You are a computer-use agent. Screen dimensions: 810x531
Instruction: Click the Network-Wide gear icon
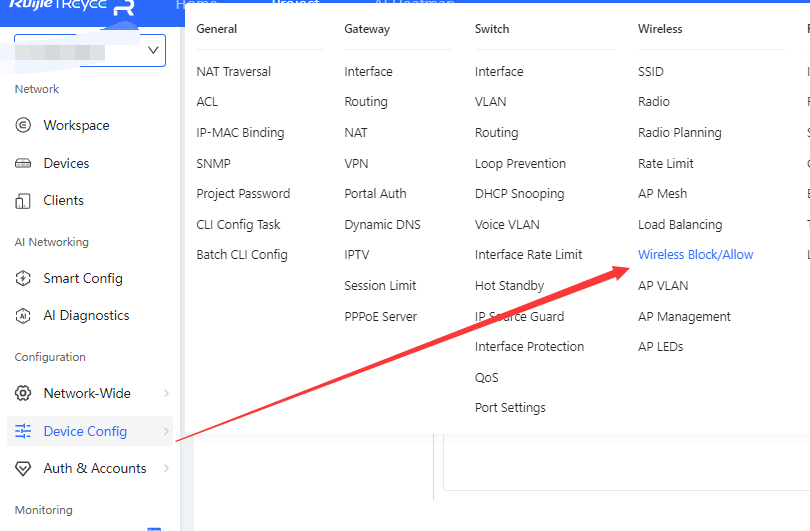[x=23, y=393]
